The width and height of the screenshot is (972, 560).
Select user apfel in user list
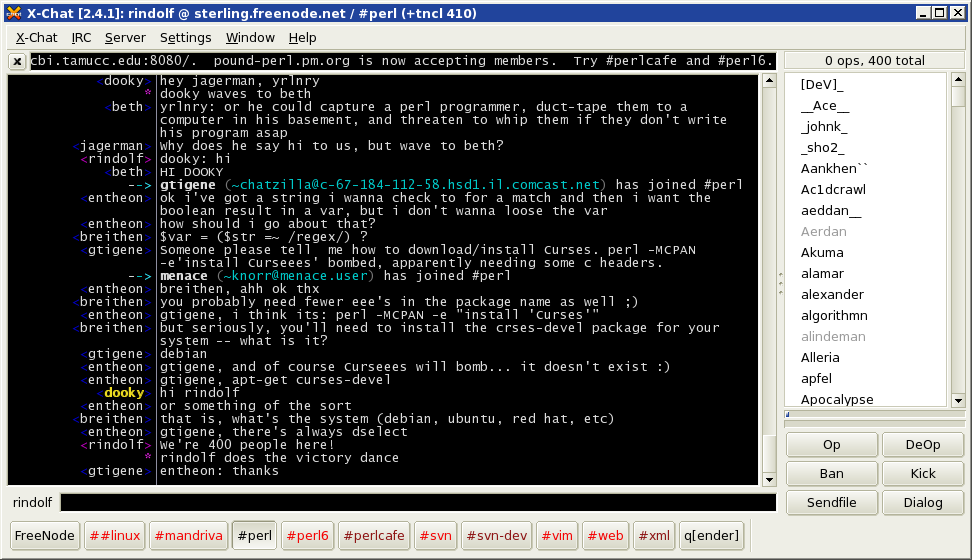(x=816, y=379)
